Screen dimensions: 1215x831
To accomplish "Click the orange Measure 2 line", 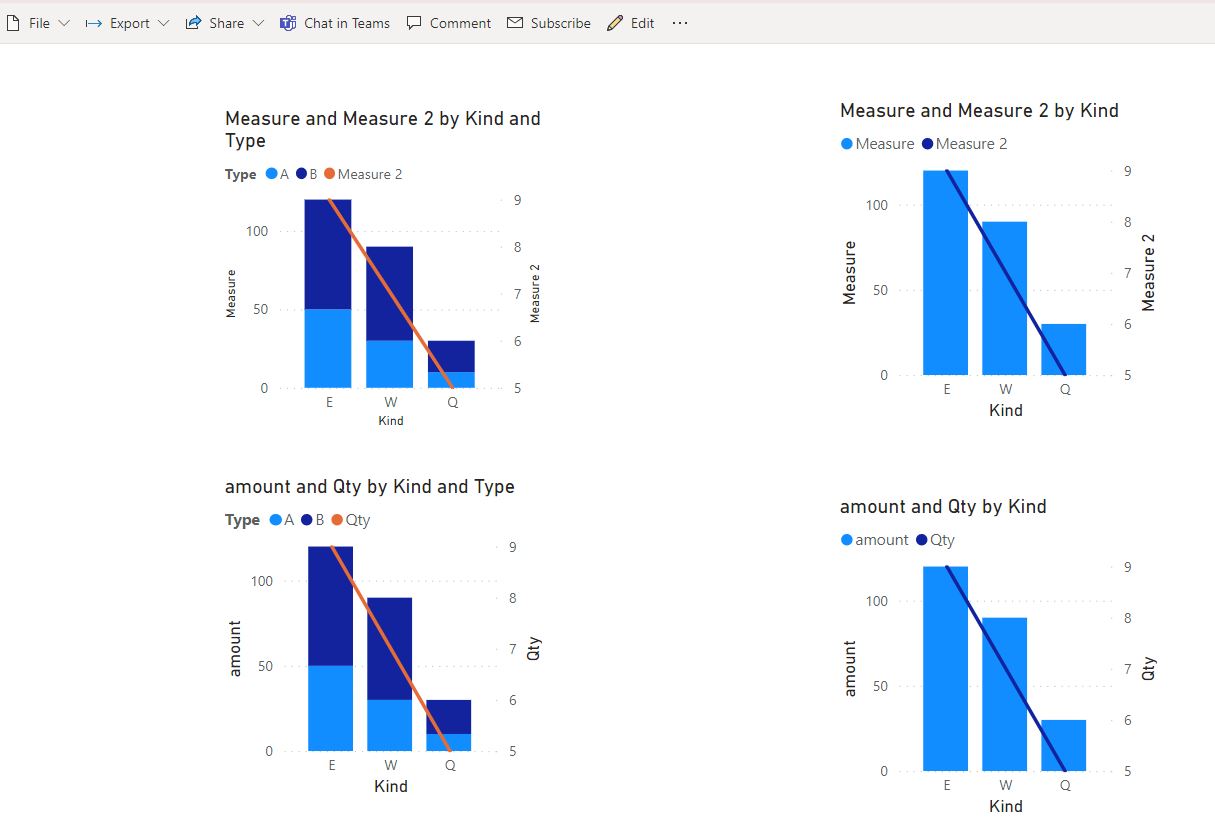I will coord(391,294).
